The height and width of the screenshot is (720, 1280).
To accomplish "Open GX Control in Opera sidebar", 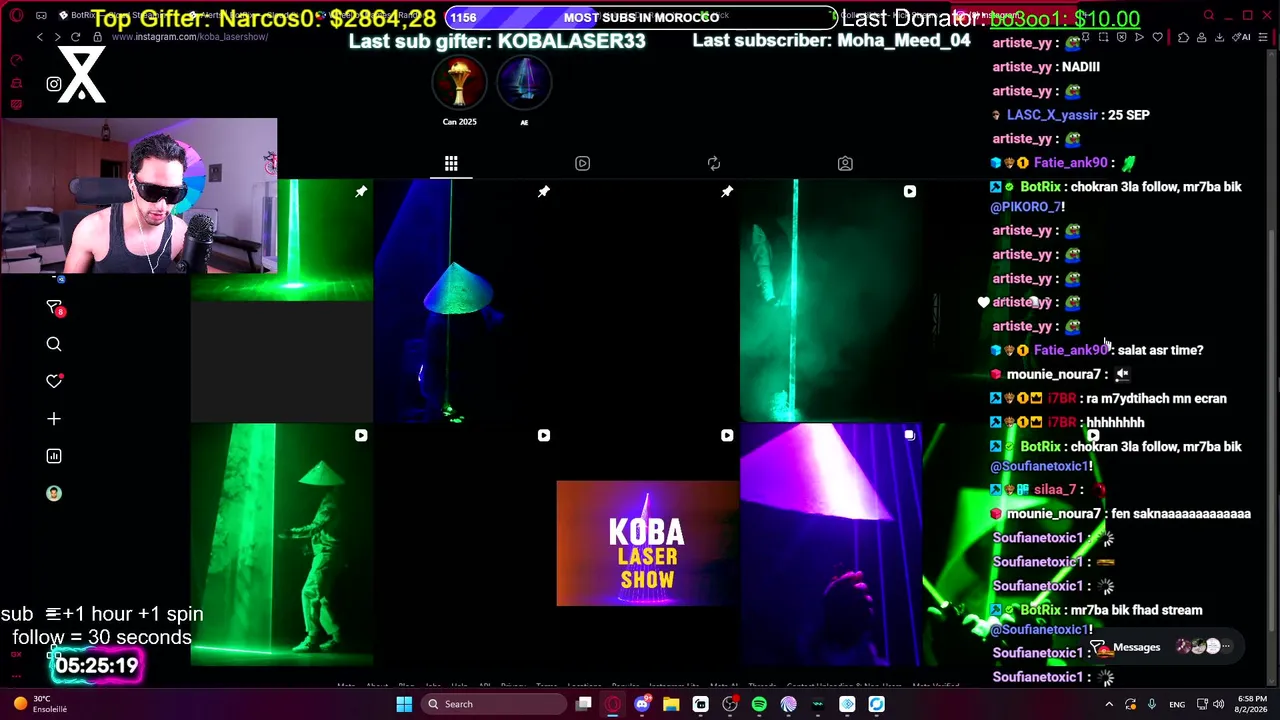I will coord(16,60).
